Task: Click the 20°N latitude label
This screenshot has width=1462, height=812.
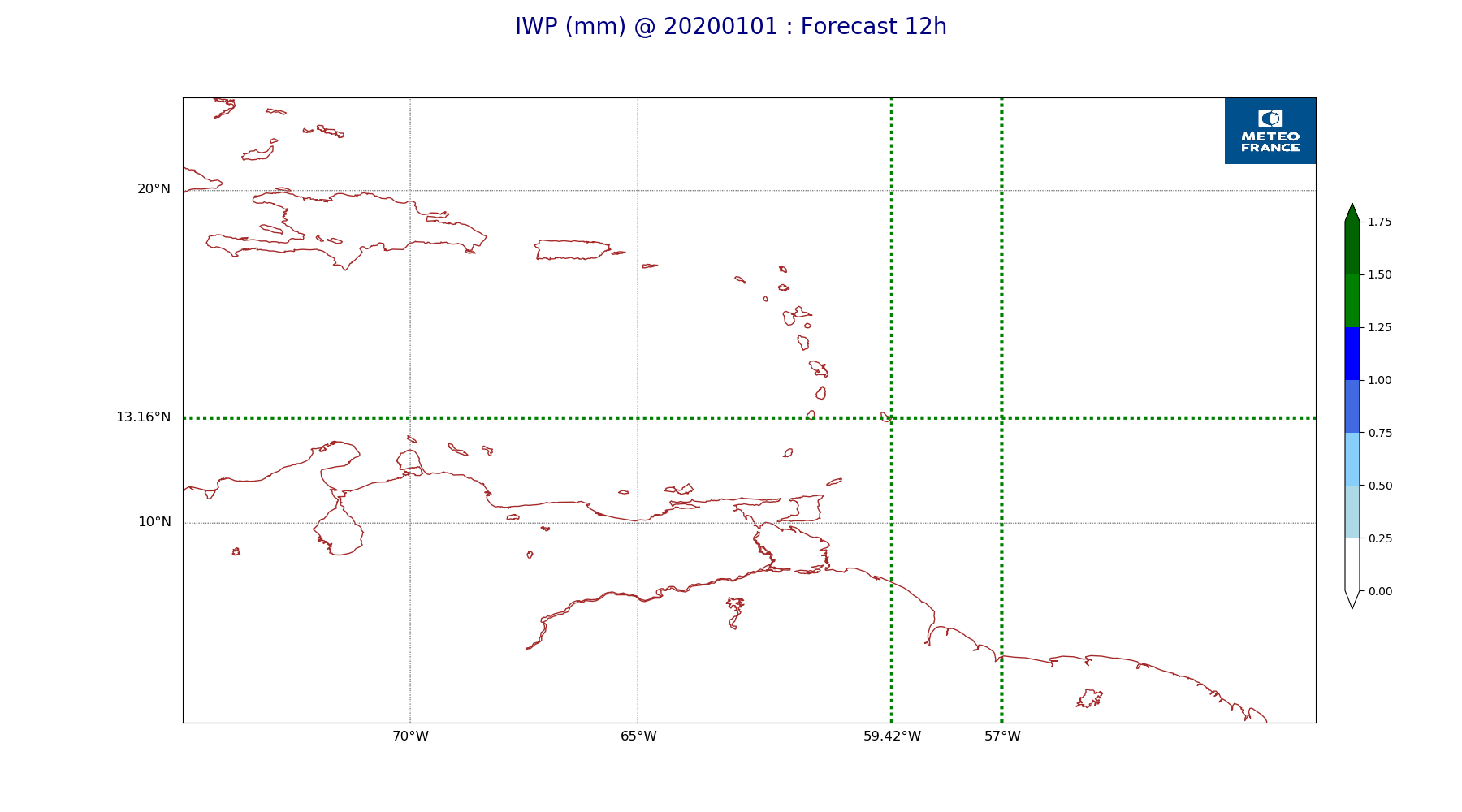Action: (154, 189)
